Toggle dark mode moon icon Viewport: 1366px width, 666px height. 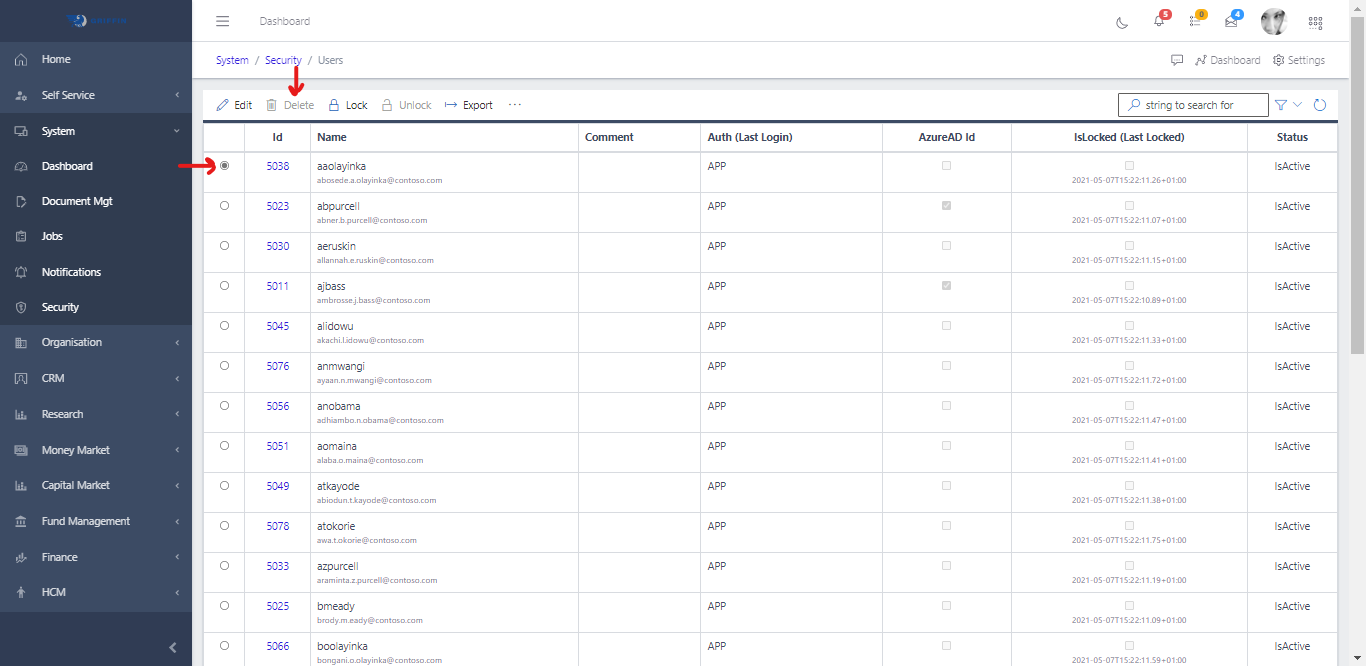pos(1122,22)
